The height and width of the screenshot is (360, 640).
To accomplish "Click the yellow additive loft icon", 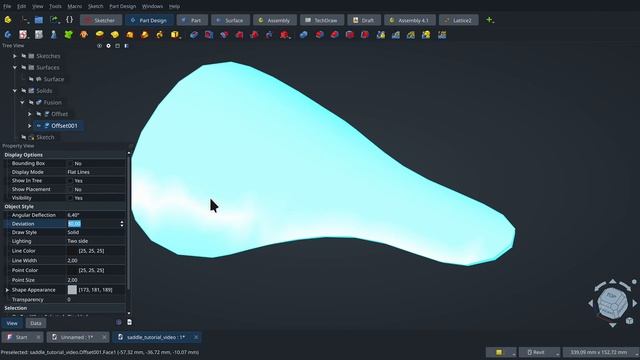I will pos(130,35).
